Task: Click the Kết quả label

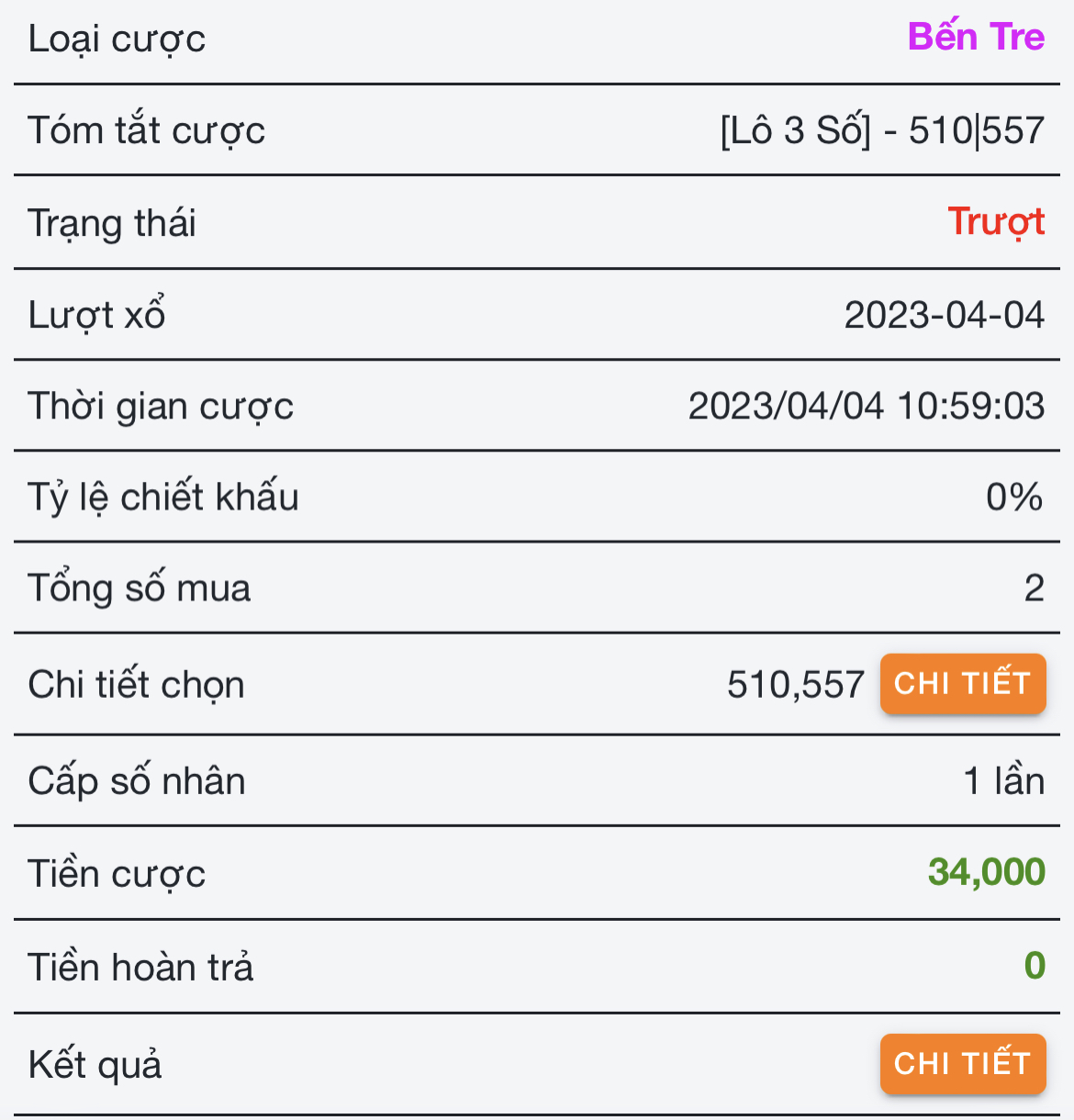Action: [x=95, y=1065]
